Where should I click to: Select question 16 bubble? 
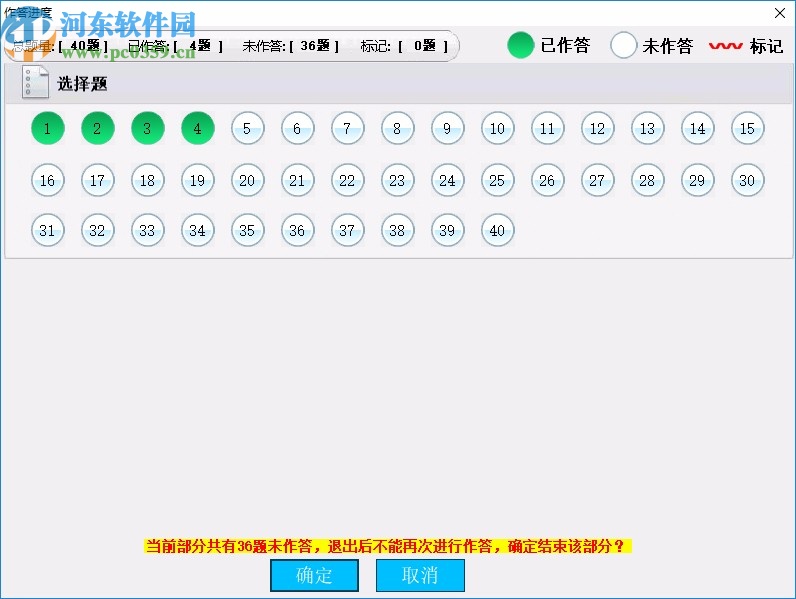(x=48, y=180)
